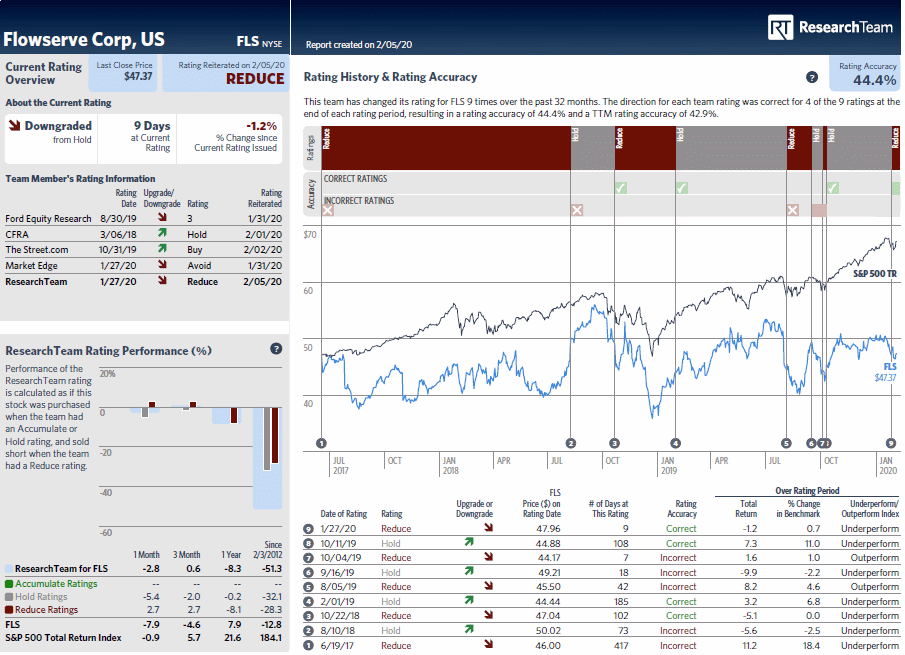Open help for ResearchTeam Rating Performance

276,349
